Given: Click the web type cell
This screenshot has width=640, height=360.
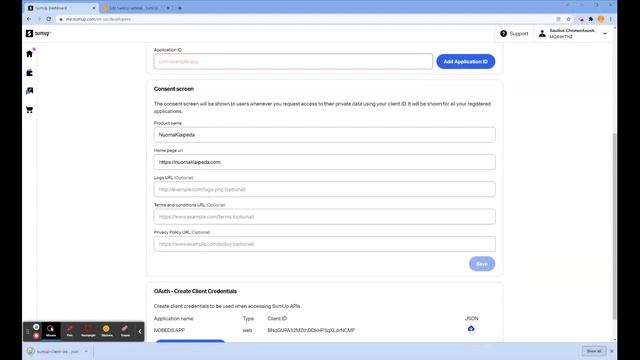Looking at the screenshot, I should click(247, 330).
